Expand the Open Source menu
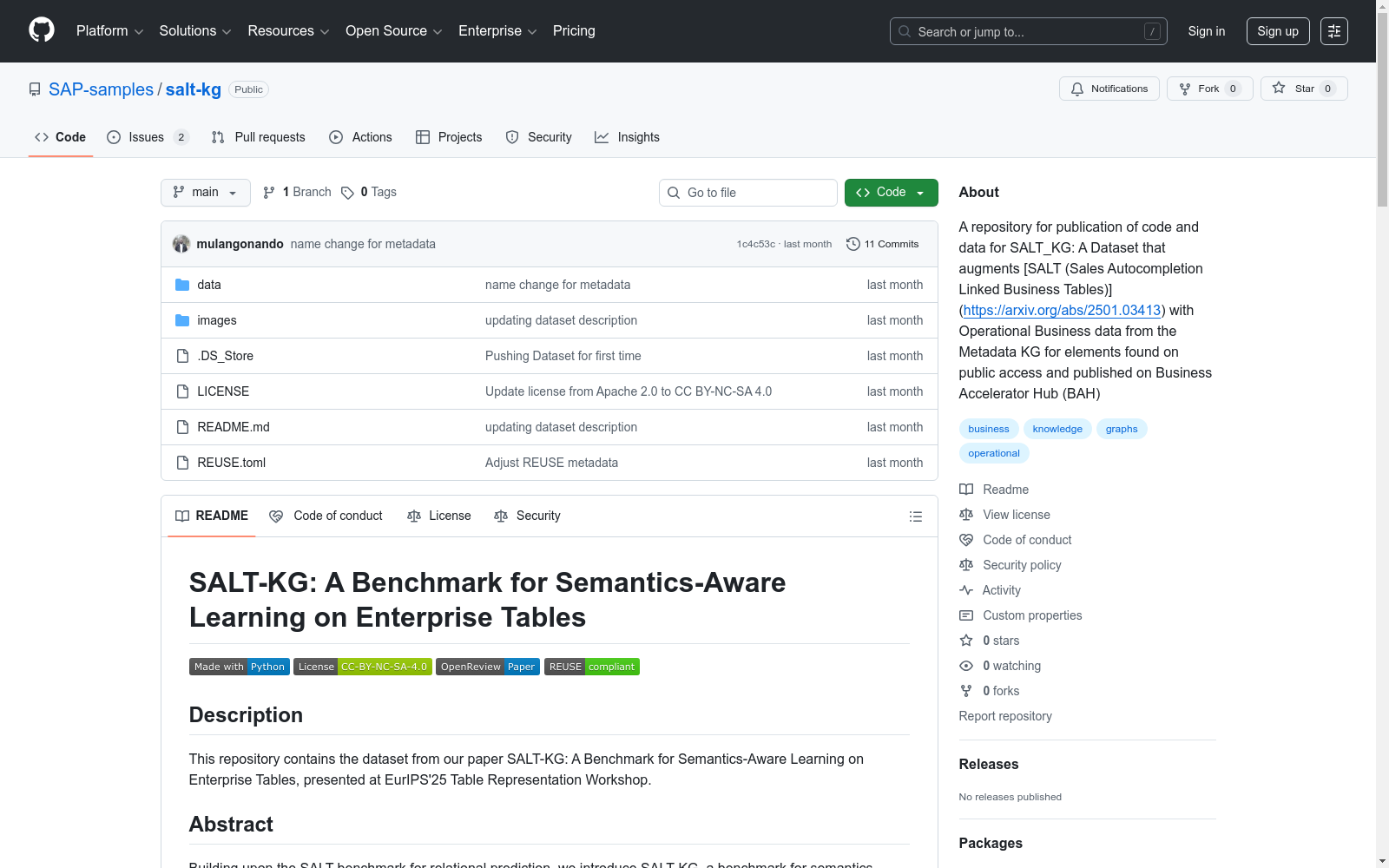 pyautogui.click(x=393, y=31)
